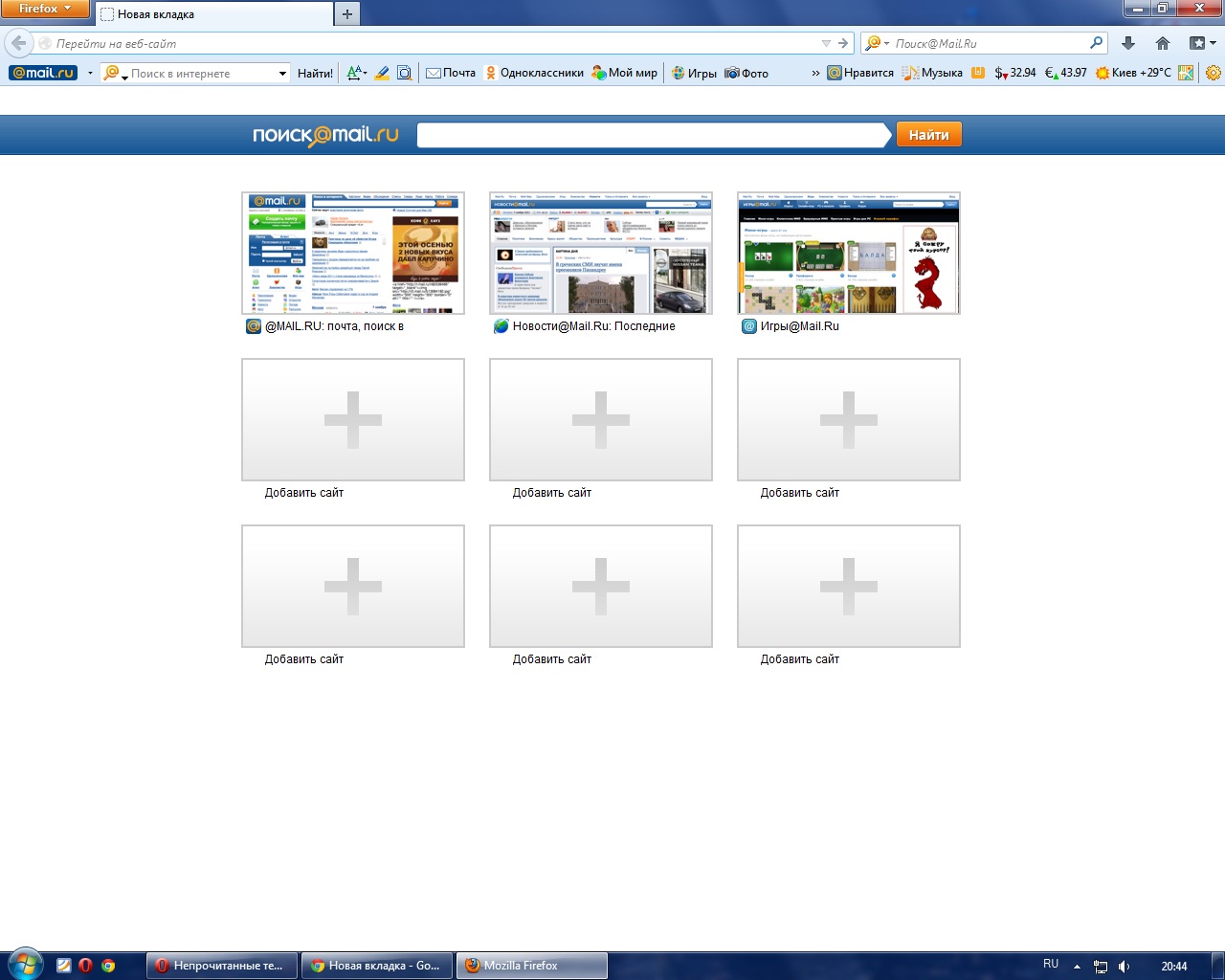
Task: Check the euro rate 43.97
Action: click(1065, 73)
